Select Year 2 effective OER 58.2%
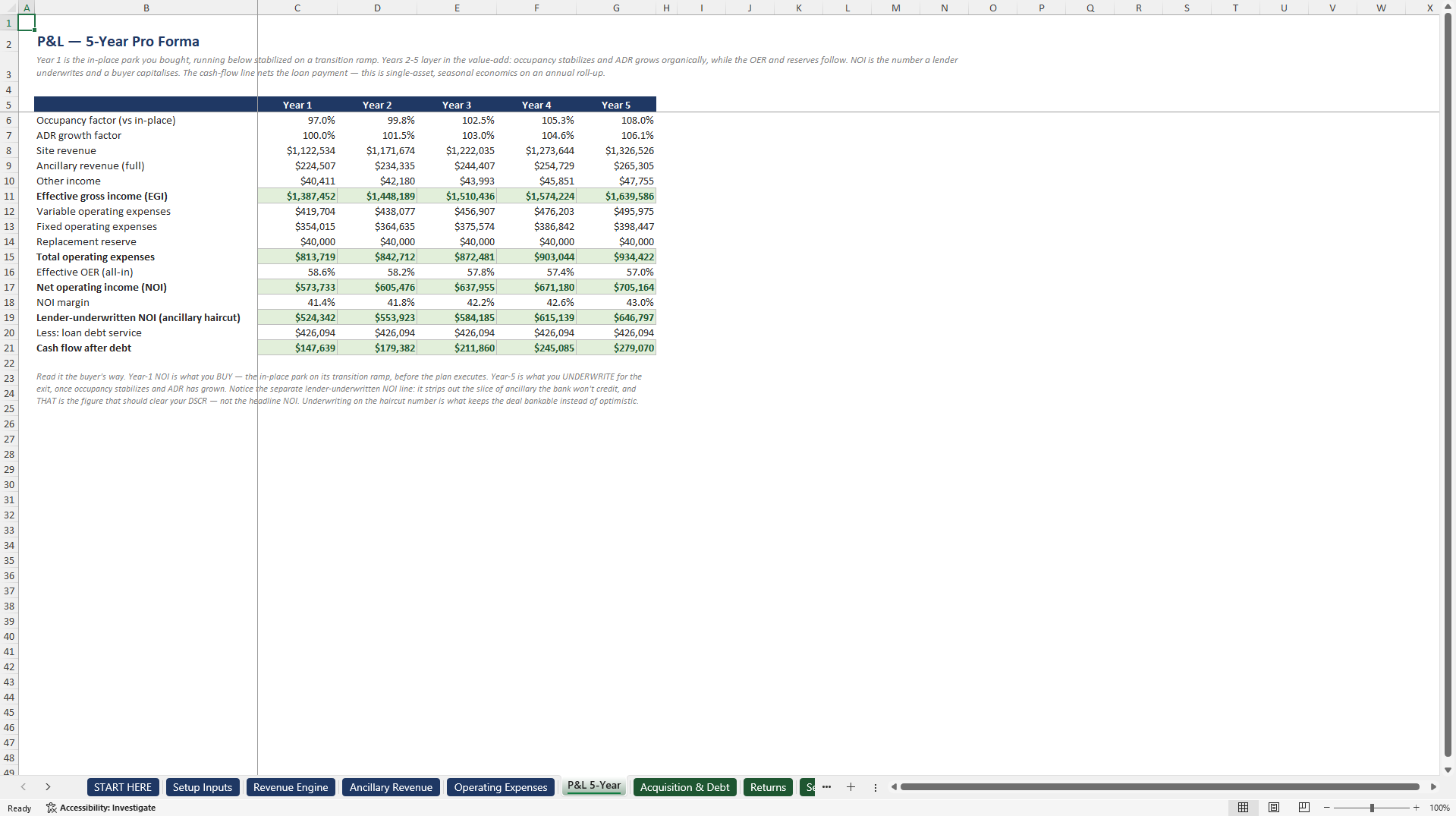The image size is (1456, 816). click(x=377, y=272)
